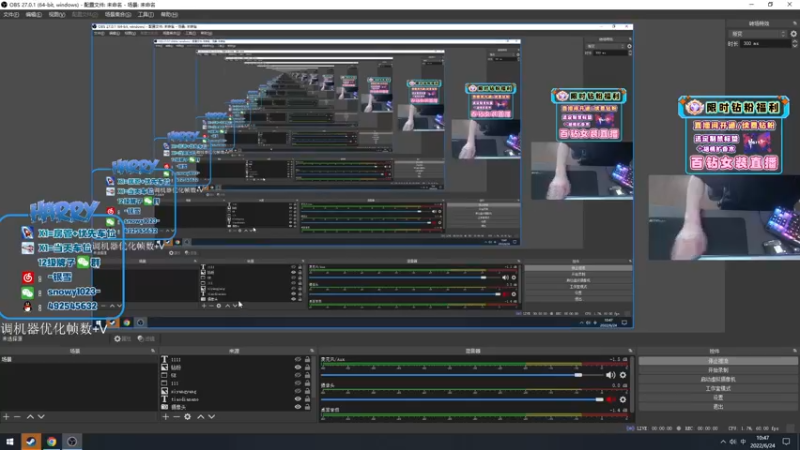This screenshot has height=450, width=800.
Task: Toggle visibility eye of the xiyangyang source
Action: (298, 391)
